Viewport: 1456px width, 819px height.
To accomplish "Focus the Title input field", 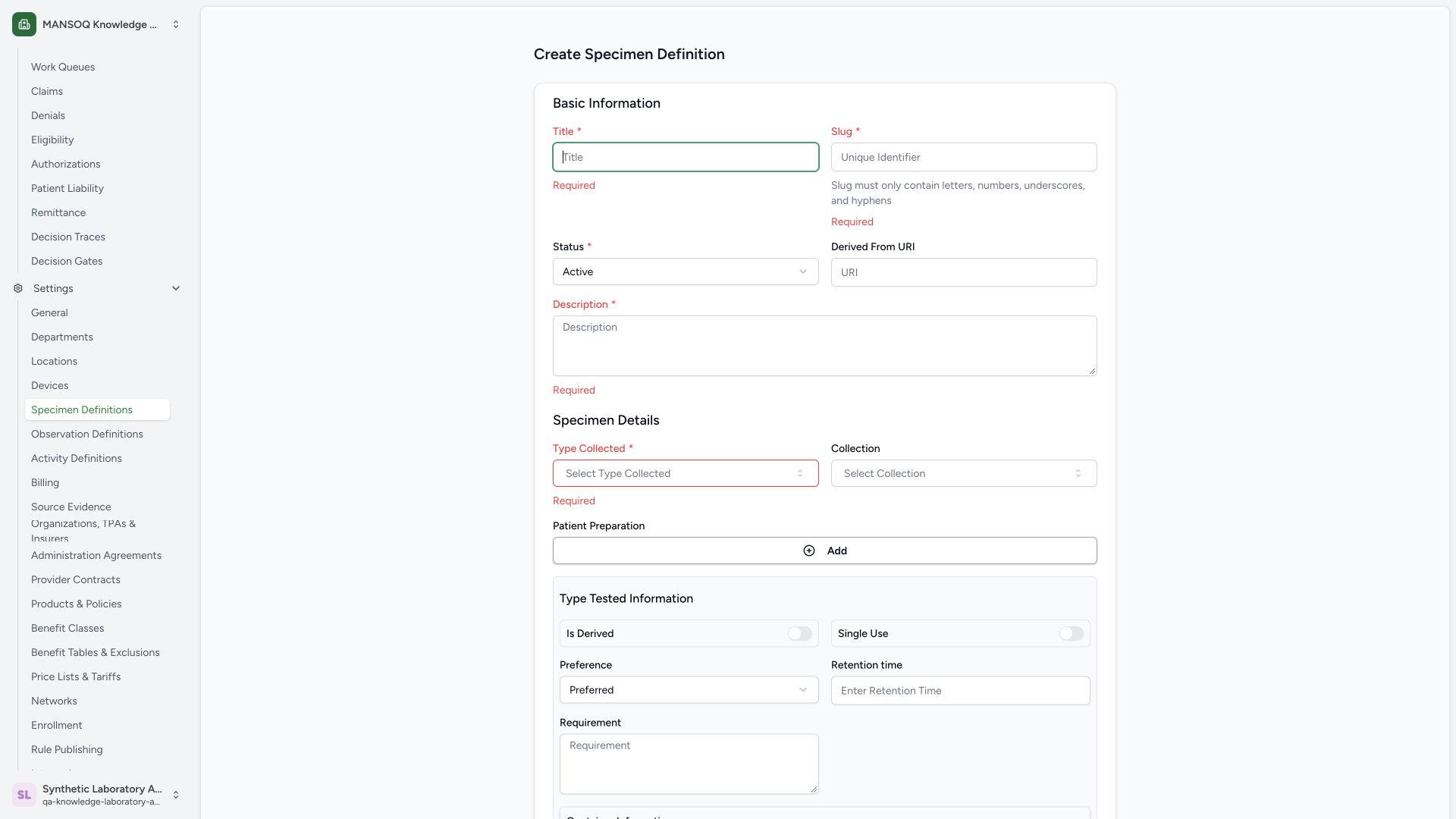I will [686, 157].
